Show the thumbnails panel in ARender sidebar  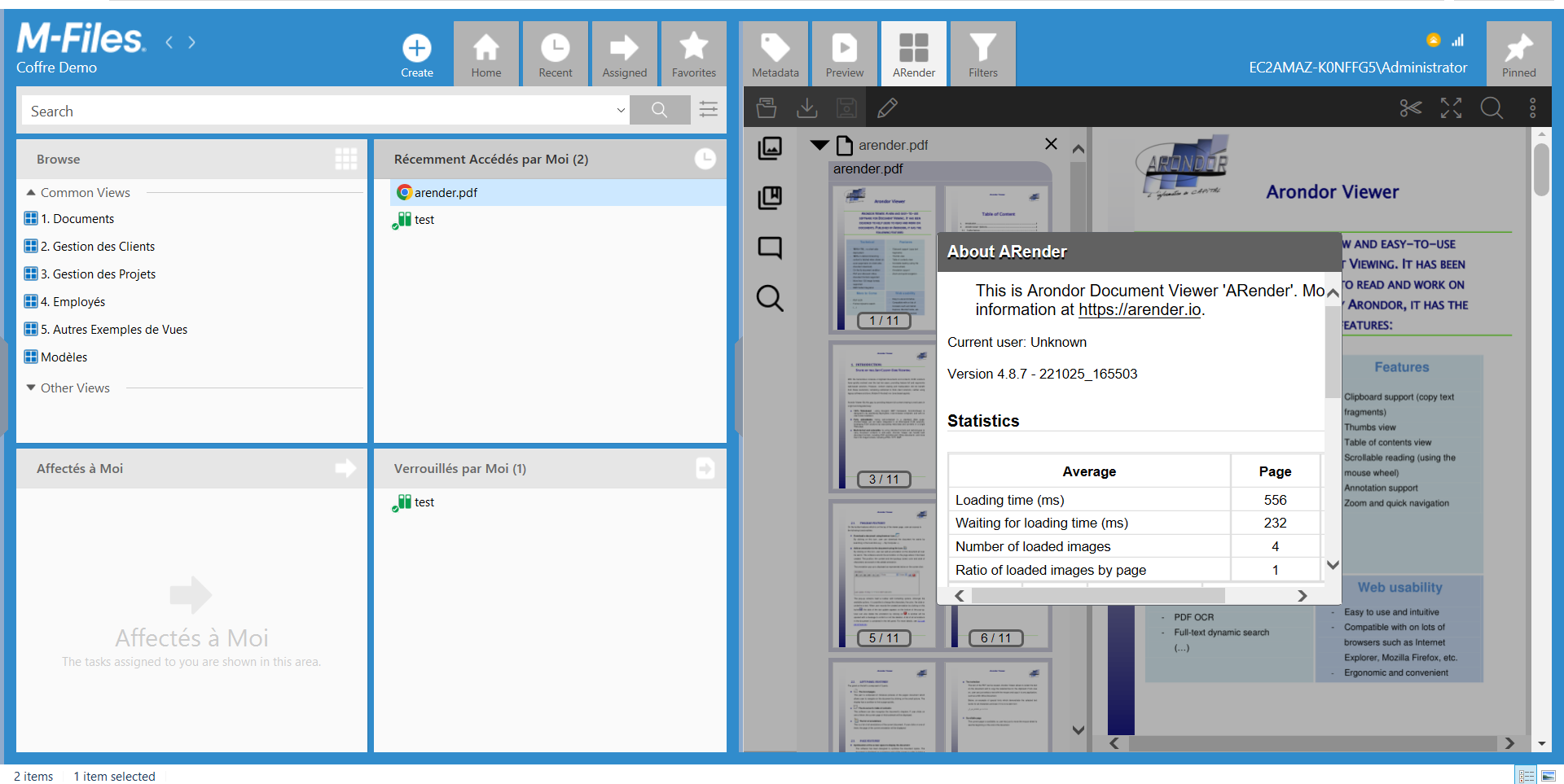770,147
